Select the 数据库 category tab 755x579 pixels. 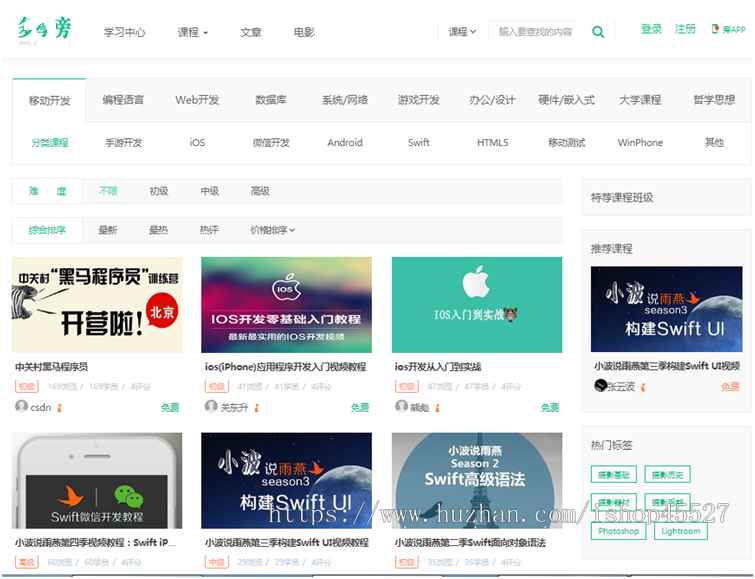point(271,100)
